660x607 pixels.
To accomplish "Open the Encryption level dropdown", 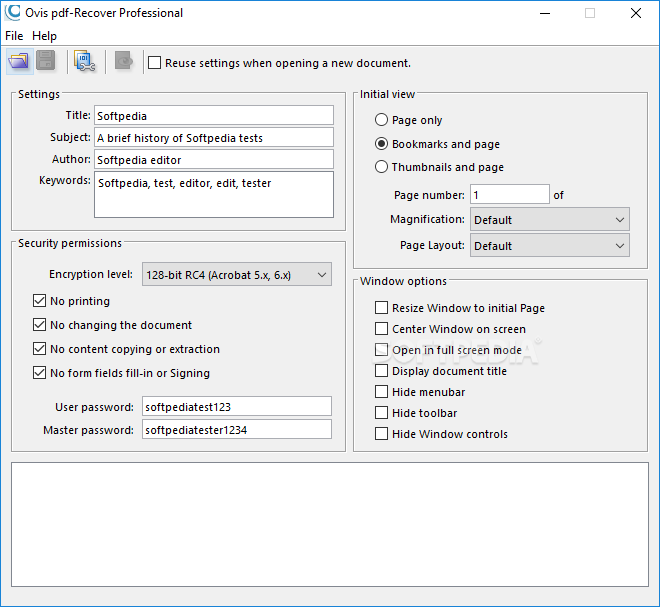I will 237,274.
